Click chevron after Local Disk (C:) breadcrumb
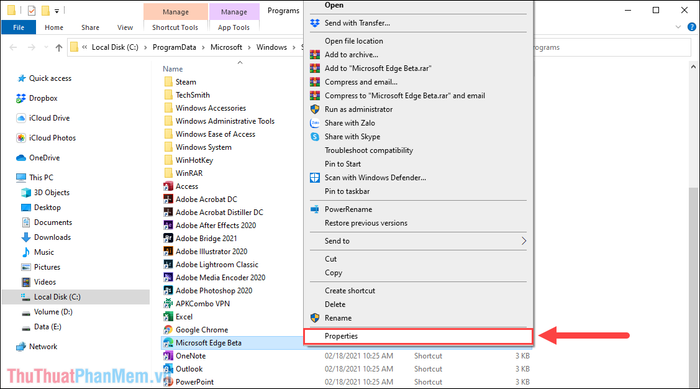Screen dimensions: 700x389 [145, 47]
